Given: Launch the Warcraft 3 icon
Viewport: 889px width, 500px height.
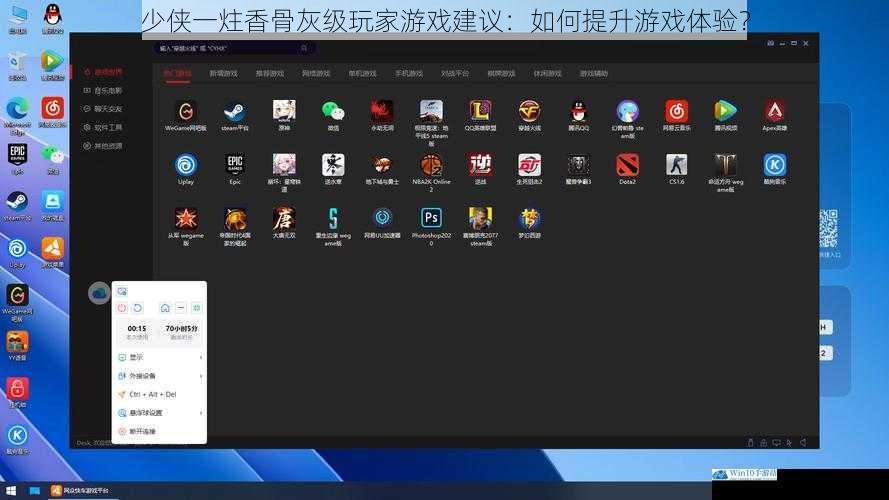Looking at the screenshot, I should 578,165.
